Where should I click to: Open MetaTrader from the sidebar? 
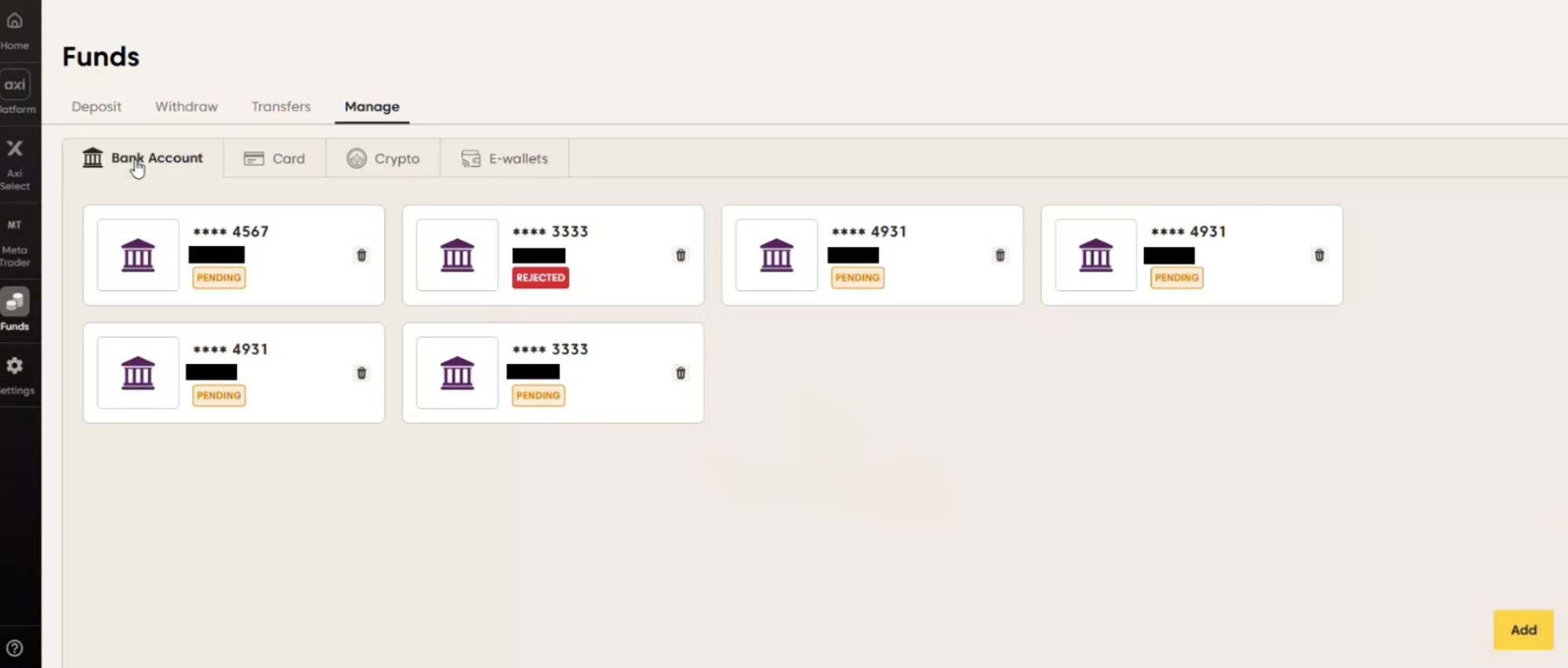[15, 242]
